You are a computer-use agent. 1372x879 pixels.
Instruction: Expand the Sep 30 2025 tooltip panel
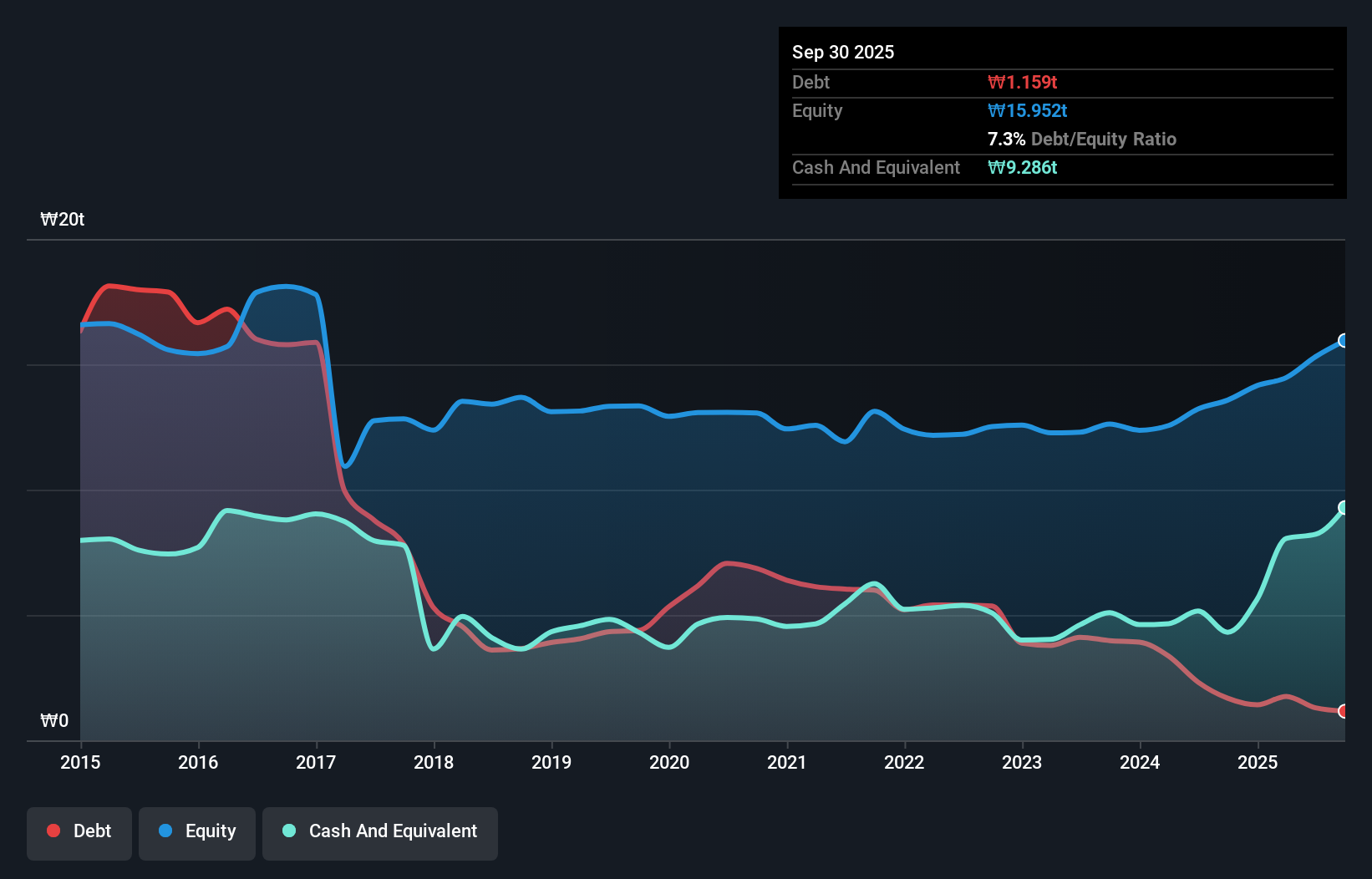[843, 52]
